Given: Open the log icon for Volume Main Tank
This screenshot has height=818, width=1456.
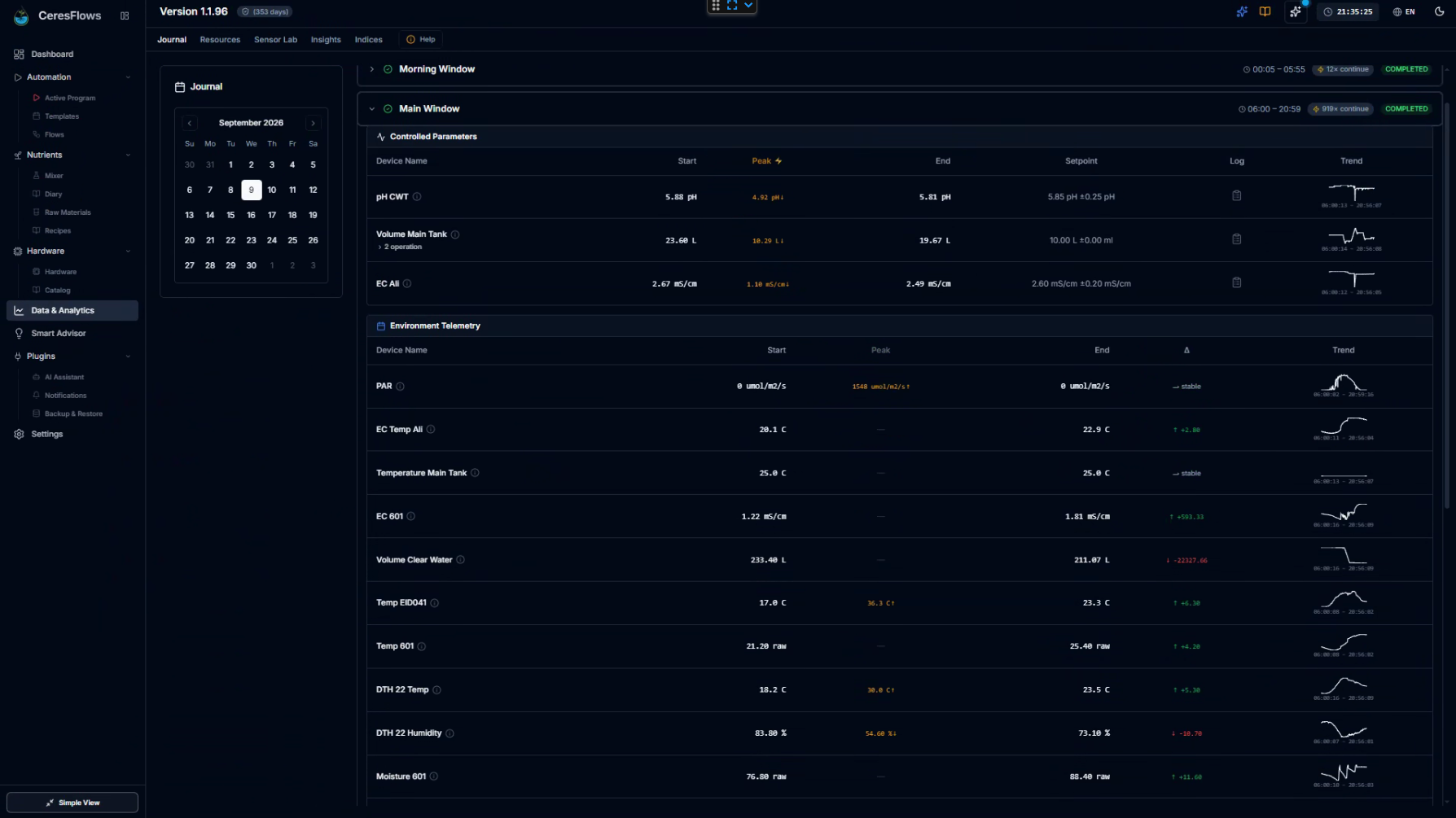Looking at the screenshot, I should pos(1236,239).
